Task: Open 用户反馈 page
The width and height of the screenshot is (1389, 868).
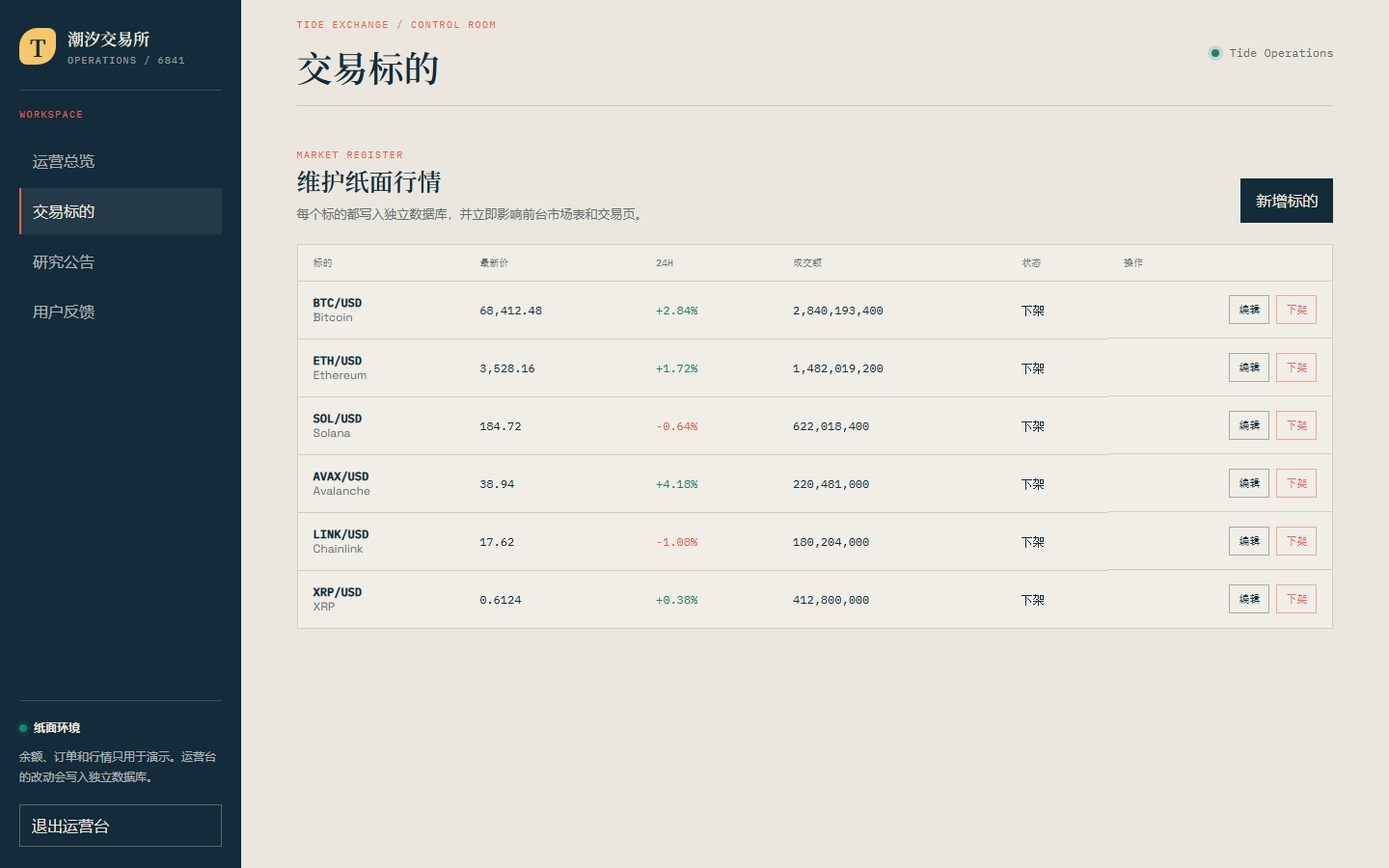Action: pos(121,312)
